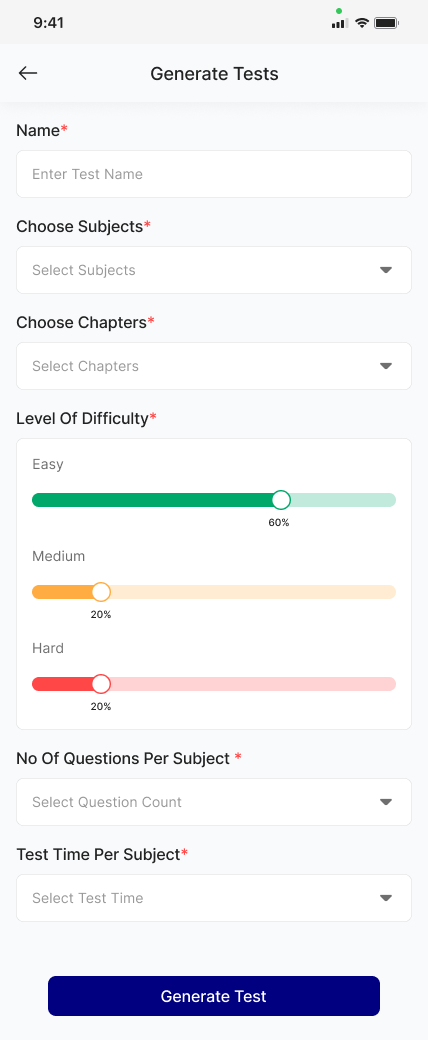The height and width of the screenshot is (1040, 428).
Task: Tap the Generate Test button
Action: click(x=214, y=996)
